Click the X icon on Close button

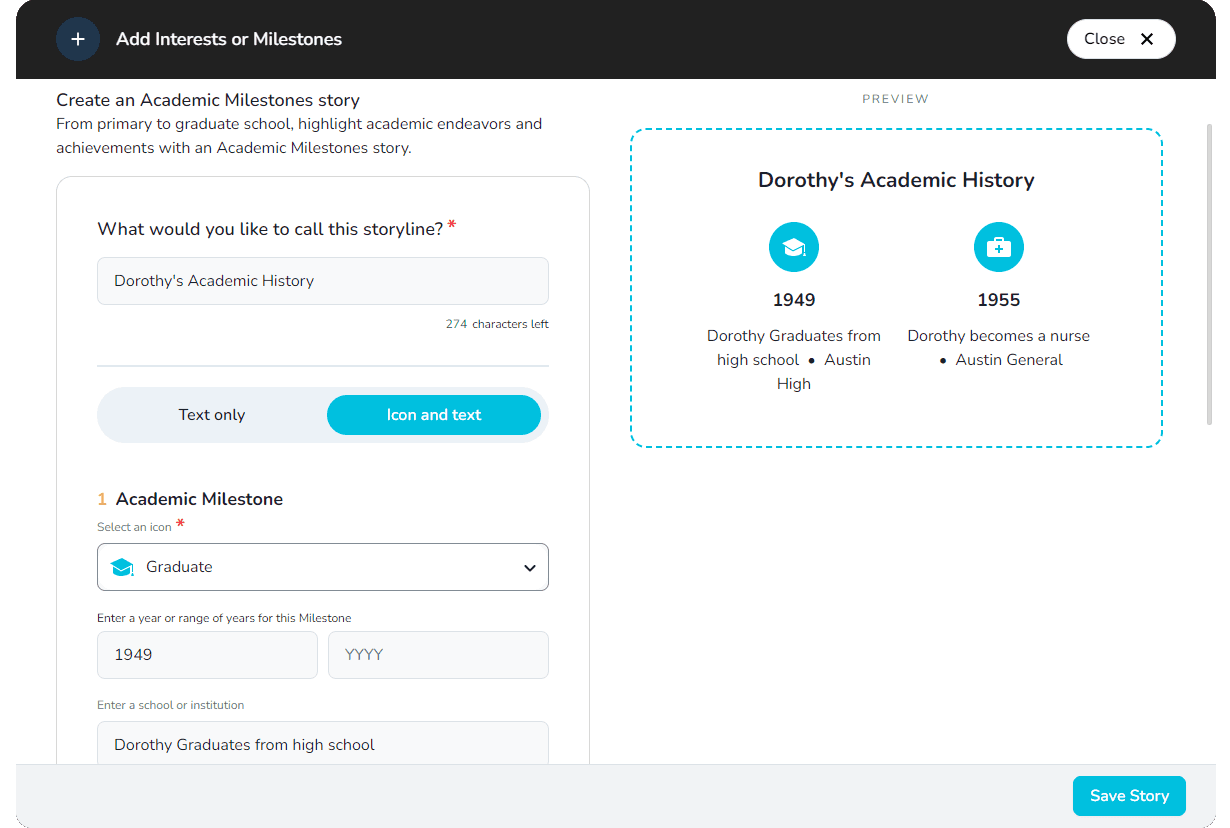(x=1147, y=39)
